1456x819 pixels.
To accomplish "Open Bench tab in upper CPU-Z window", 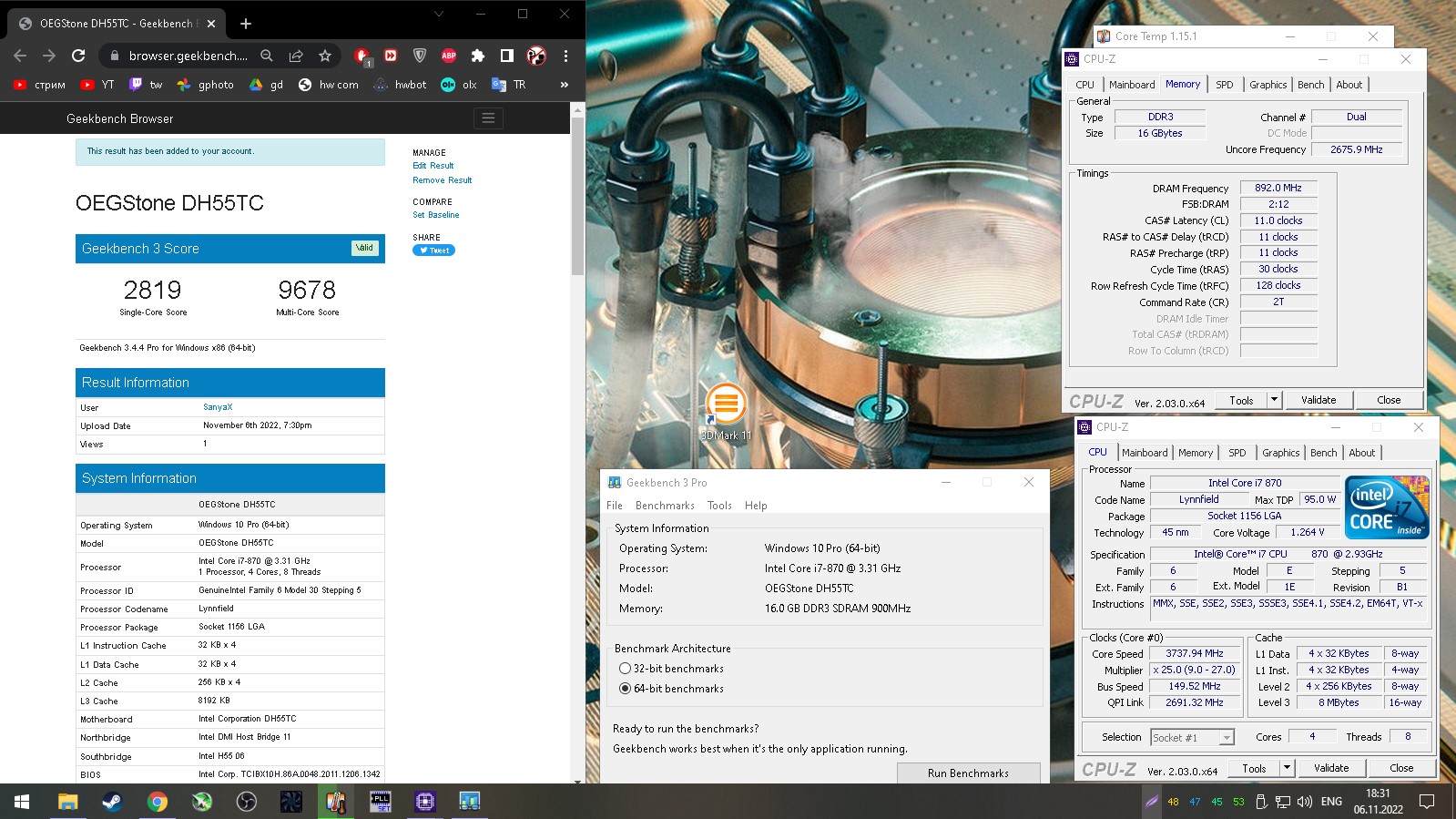I will (1310, 85).
